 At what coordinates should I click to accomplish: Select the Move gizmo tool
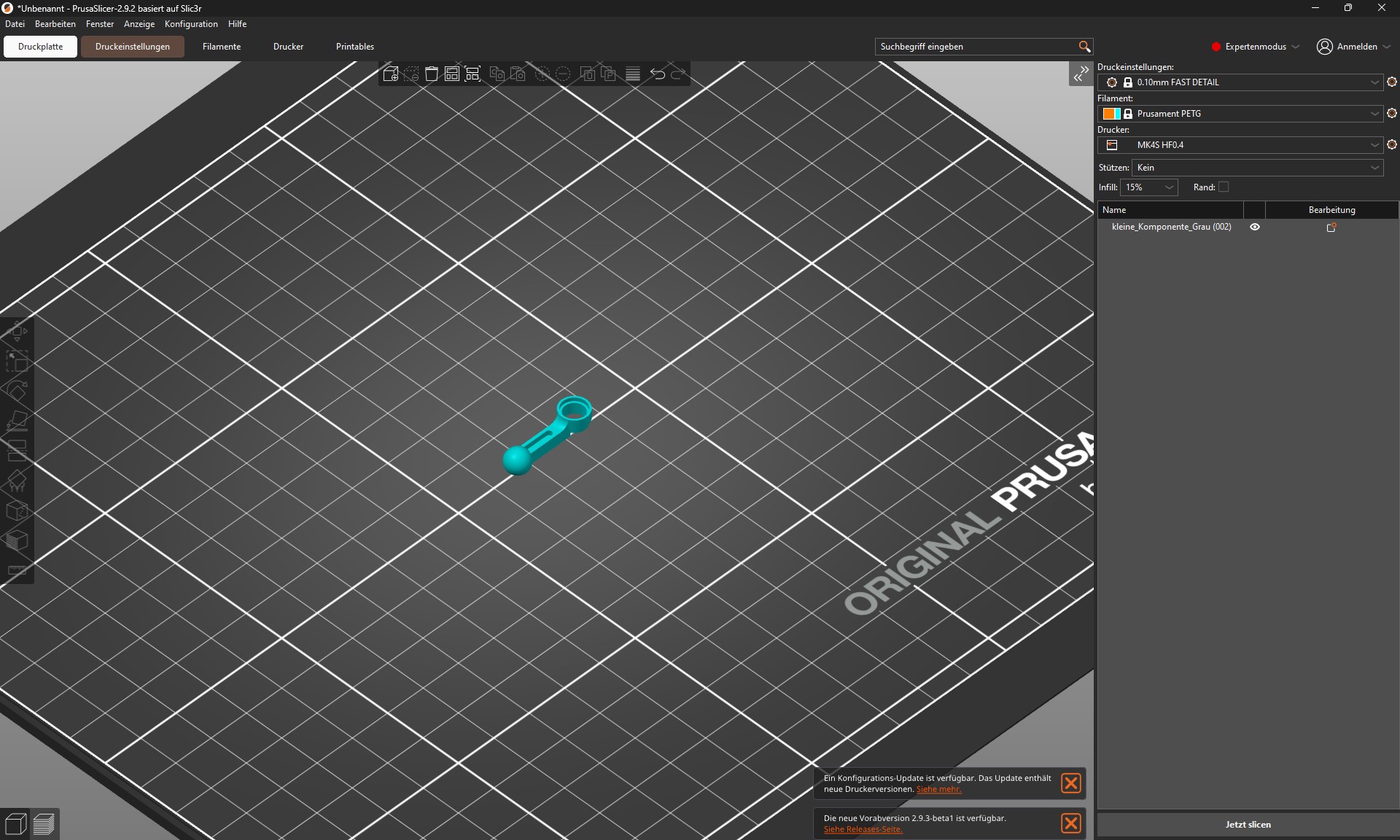coord(17,332)
